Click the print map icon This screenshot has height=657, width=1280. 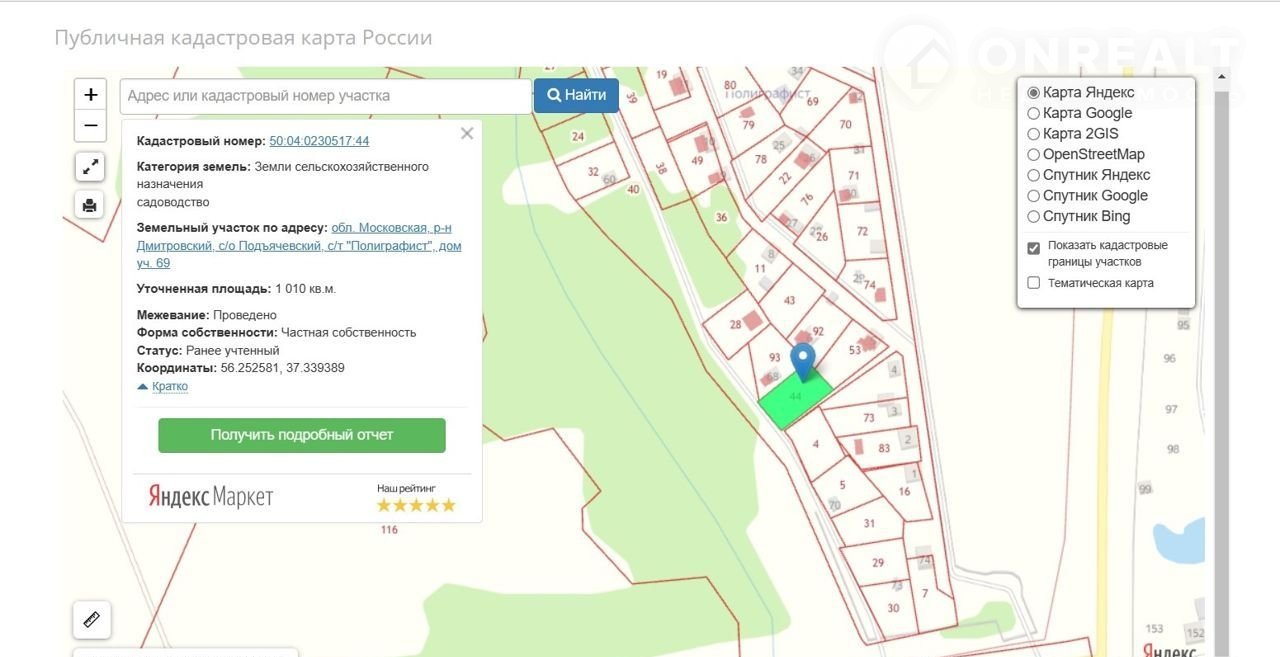90,205
